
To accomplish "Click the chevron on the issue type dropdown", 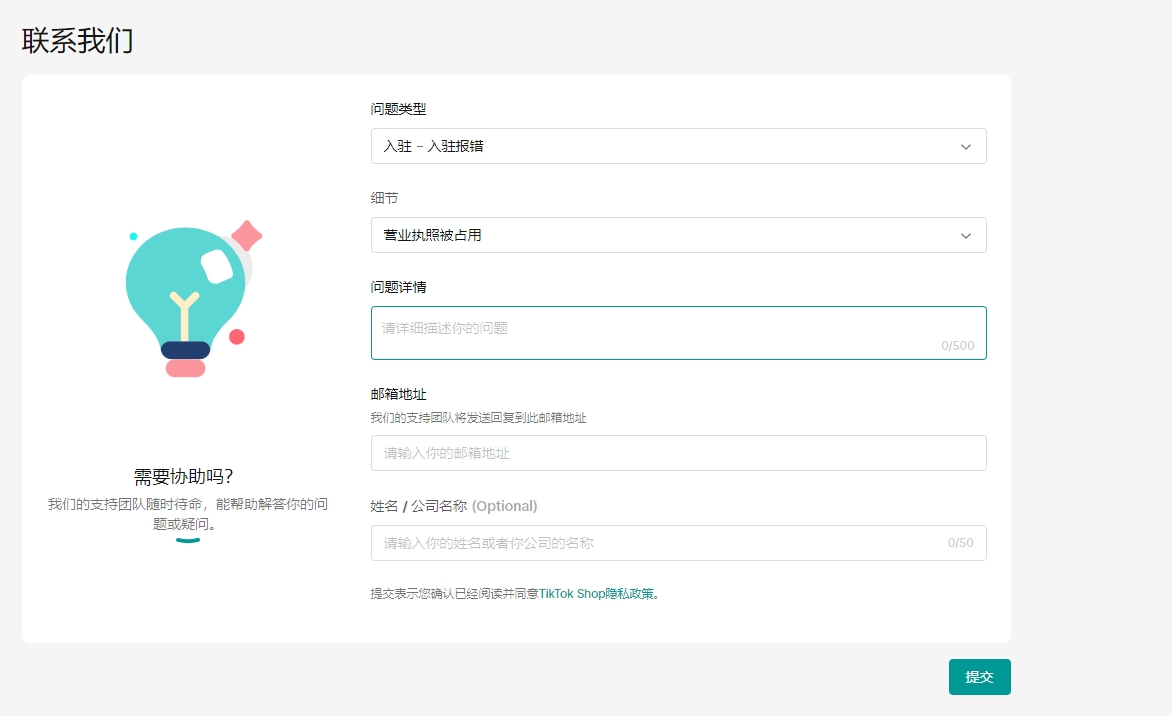I will click(x=966, y=146).
